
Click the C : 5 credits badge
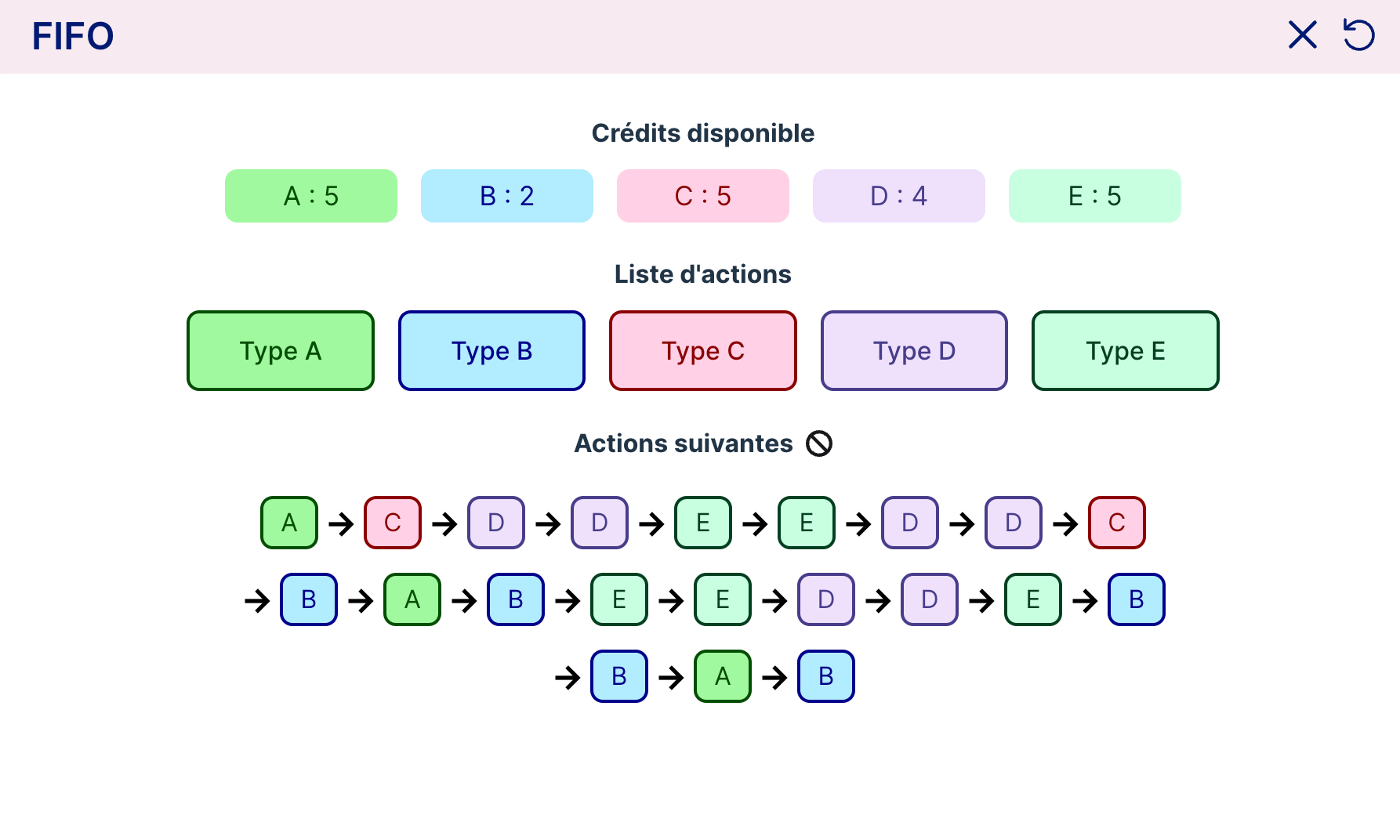pos(703,196)
